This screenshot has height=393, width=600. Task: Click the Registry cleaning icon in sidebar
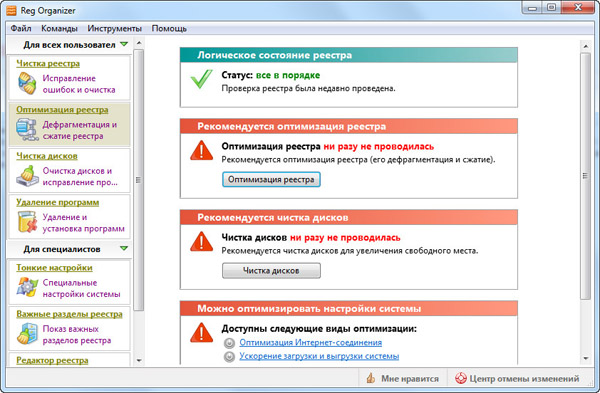point(27,83)
